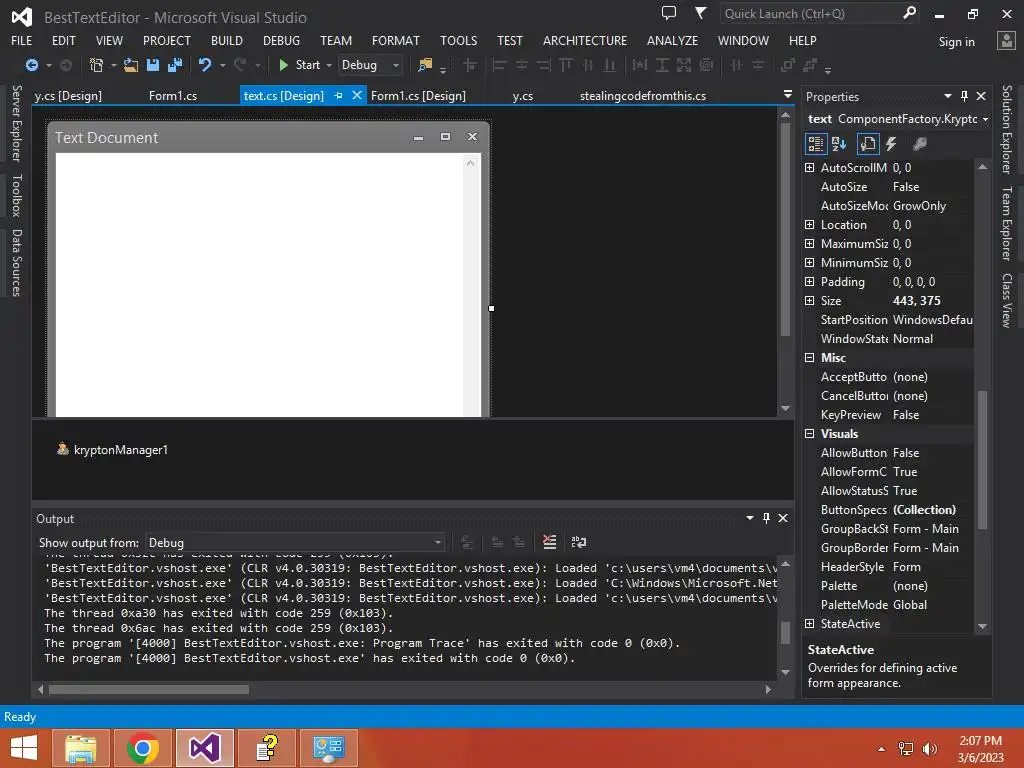This screenshot has width=1024, height=768.
Task: Click the Save All icon
Action: 175,65
